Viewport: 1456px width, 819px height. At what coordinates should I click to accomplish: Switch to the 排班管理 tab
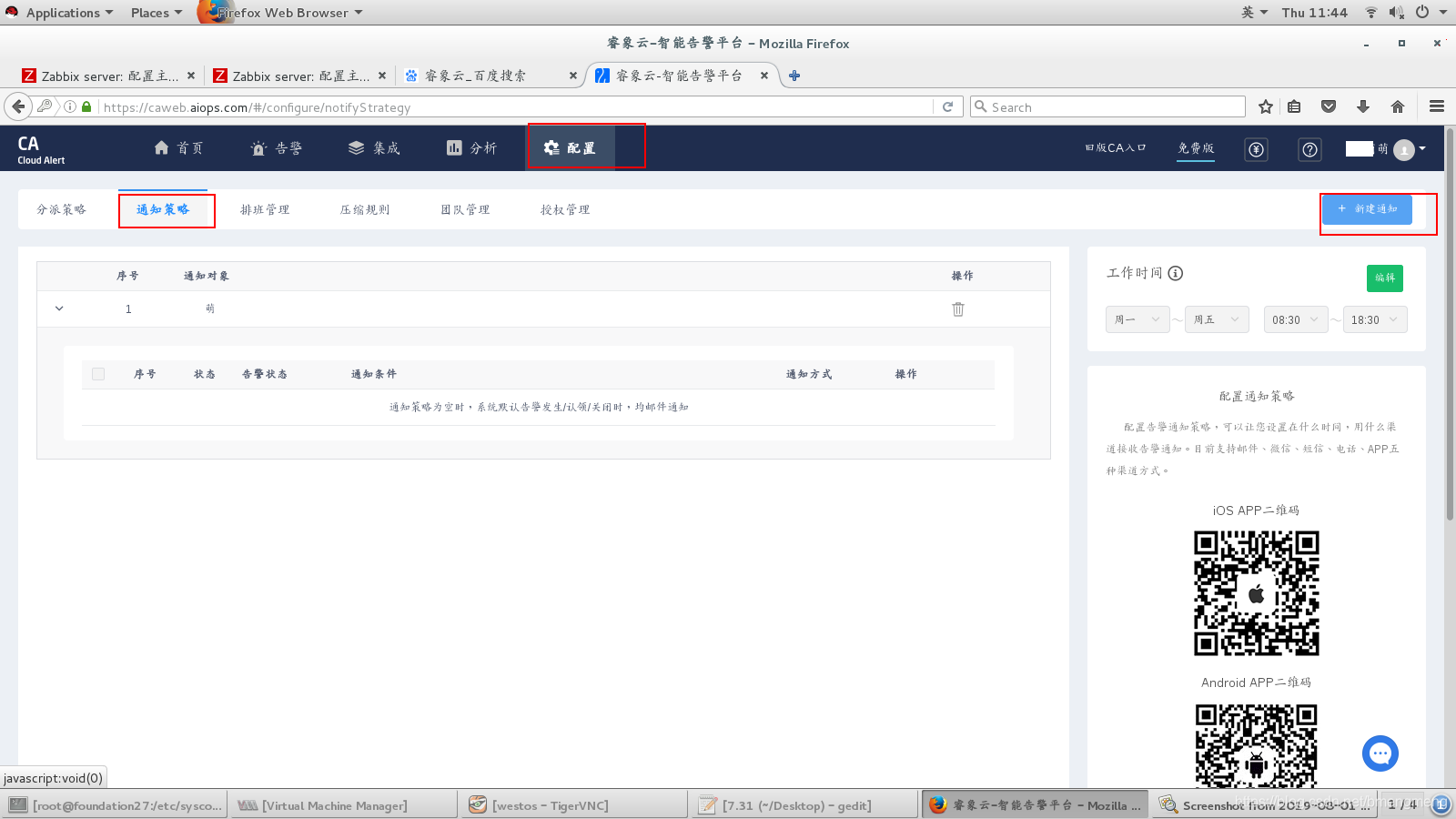pyautogui.click(x=265, y=209)
